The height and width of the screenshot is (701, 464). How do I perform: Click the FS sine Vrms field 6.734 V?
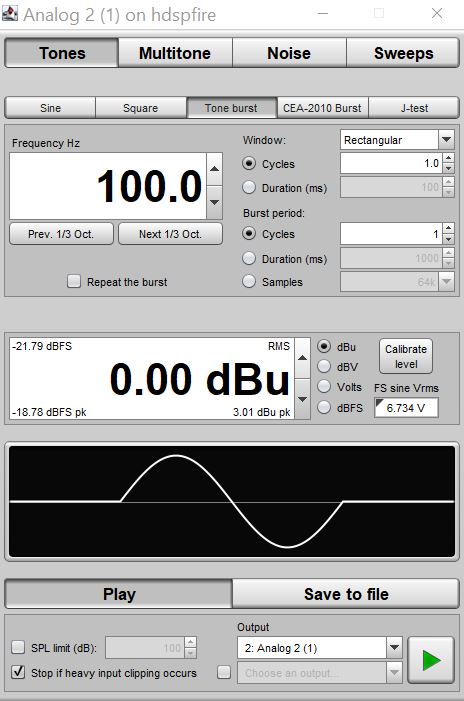[x=406, y=408]
